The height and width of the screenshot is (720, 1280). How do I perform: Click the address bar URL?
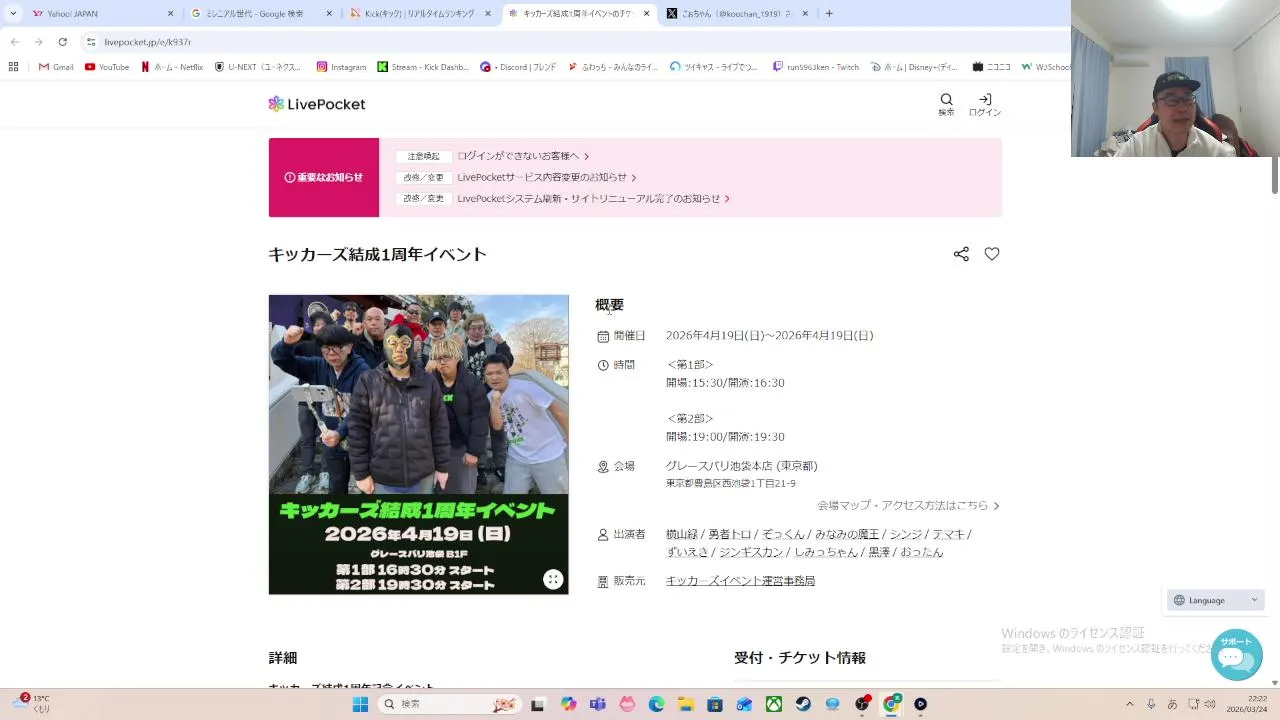click(x=148, y=42)
